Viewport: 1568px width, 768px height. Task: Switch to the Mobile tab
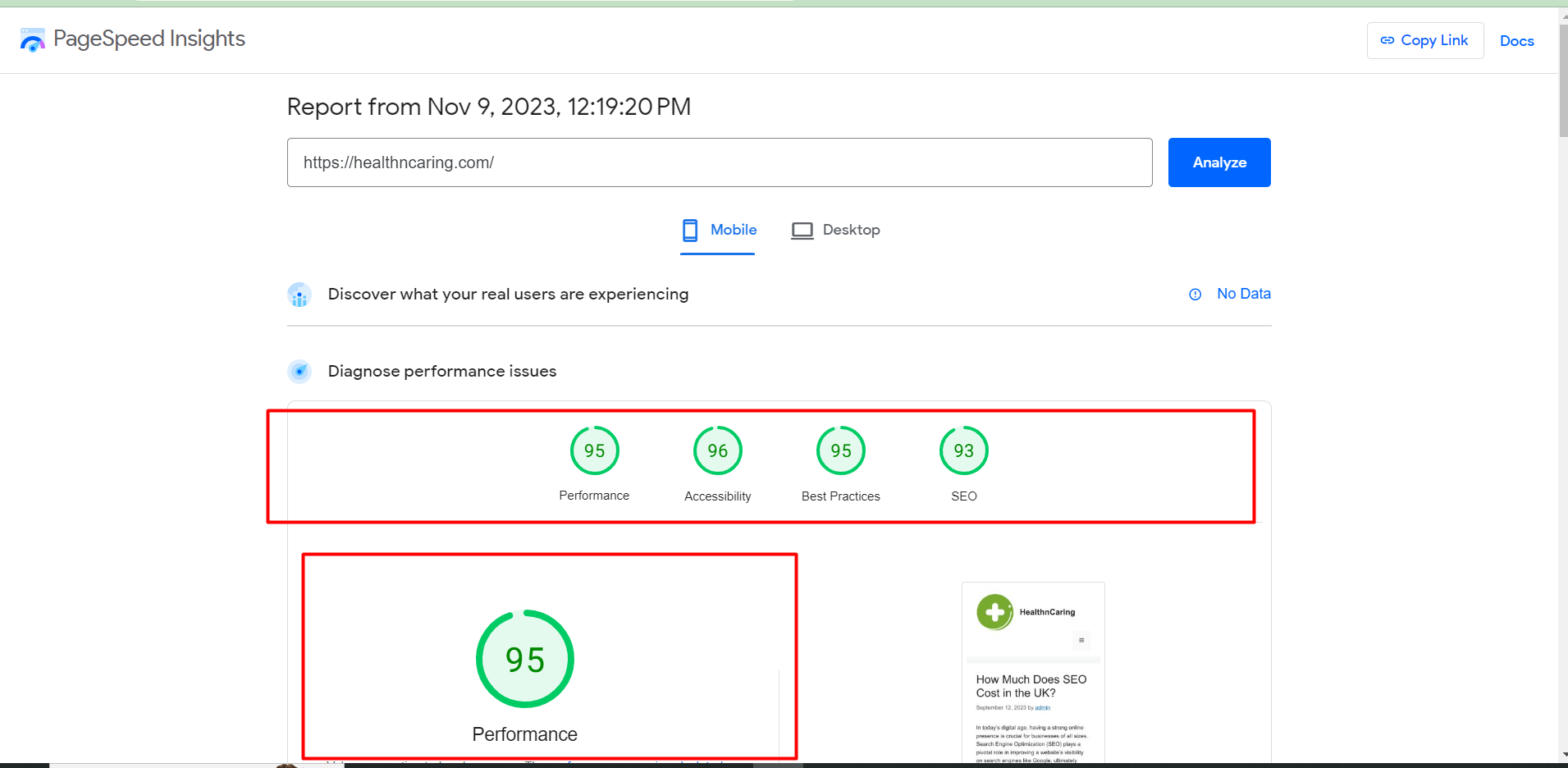pos(719,231)
